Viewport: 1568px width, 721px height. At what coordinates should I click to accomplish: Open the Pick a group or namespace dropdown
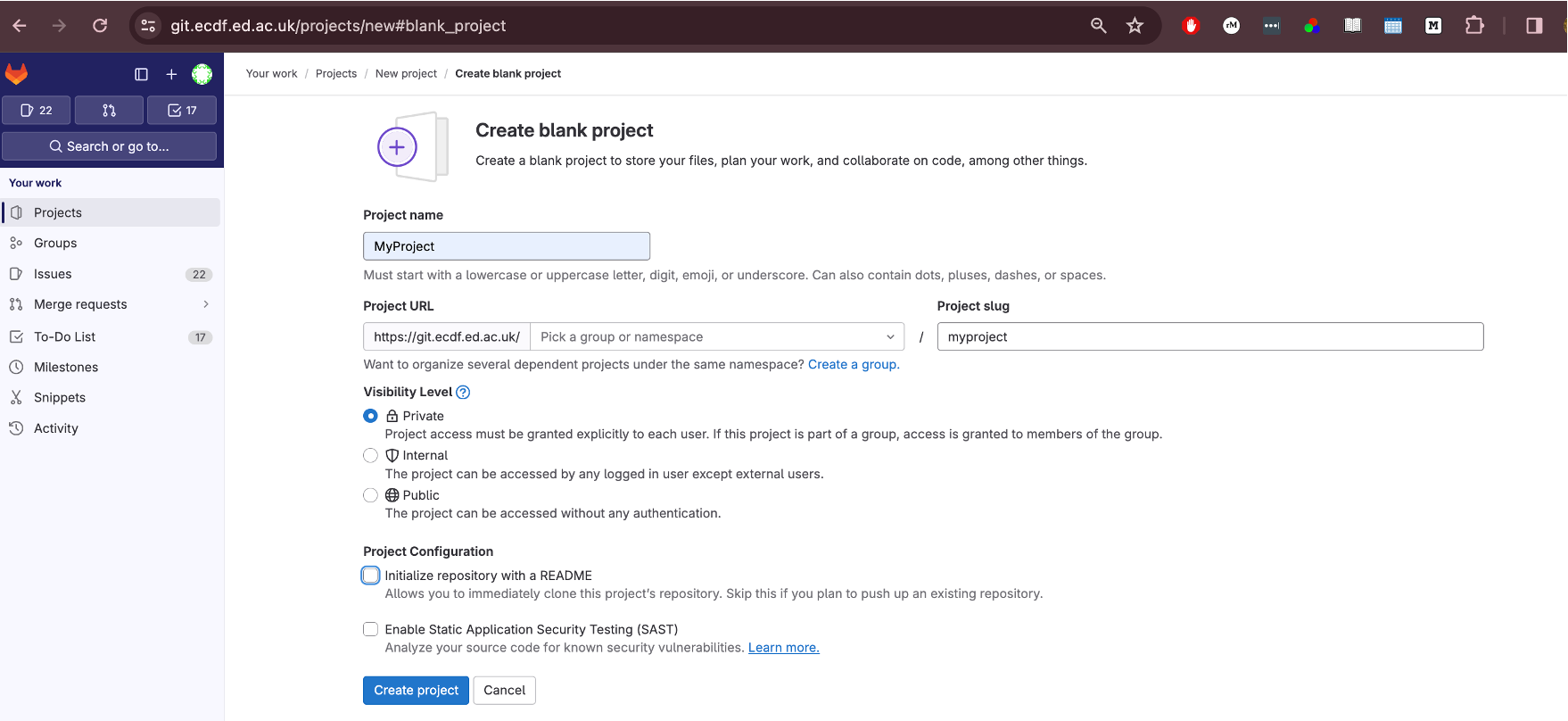tap(717, 336)
